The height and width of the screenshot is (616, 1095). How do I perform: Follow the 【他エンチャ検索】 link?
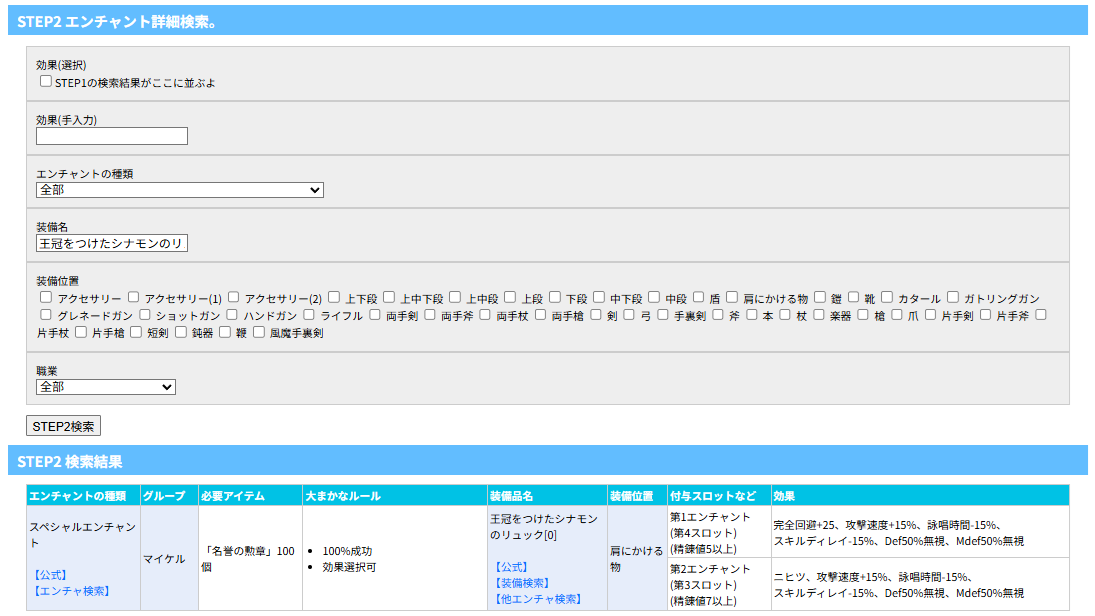coord(536,599)
